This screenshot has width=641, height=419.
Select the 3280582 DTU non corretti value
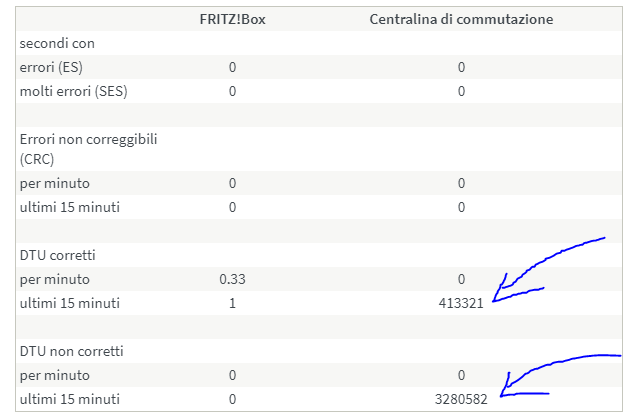(x=461, y=399)
